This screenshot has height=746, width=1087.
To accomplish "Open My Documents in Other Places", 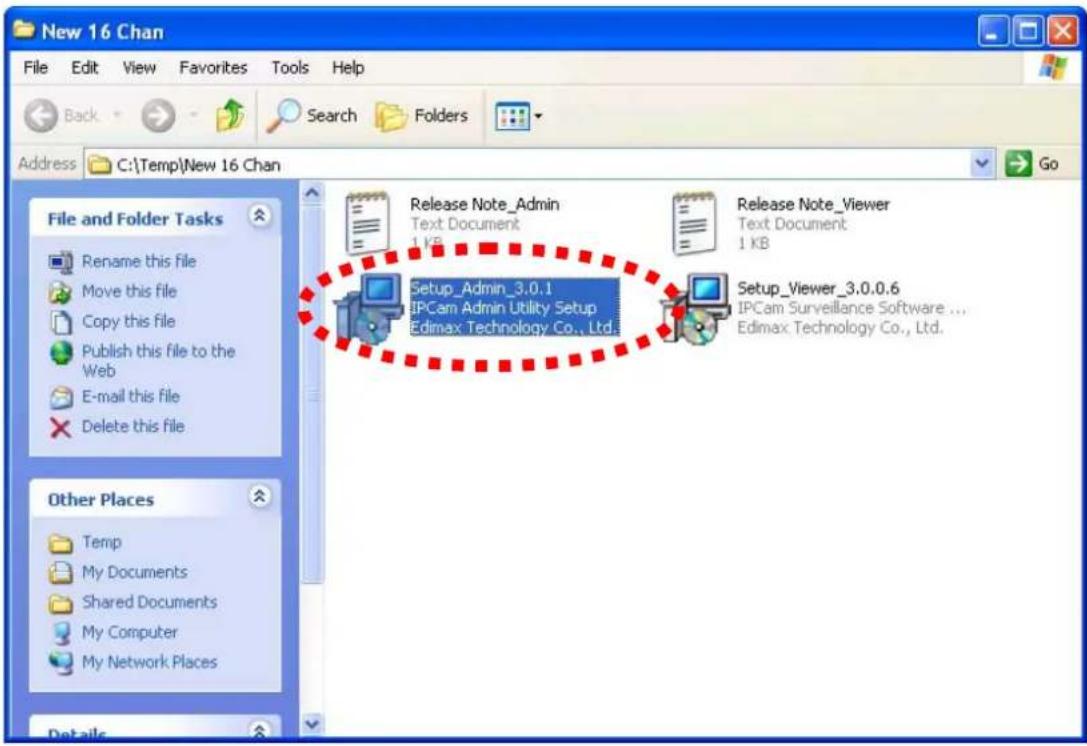I will pyautogui.click(x=134, y=572).
